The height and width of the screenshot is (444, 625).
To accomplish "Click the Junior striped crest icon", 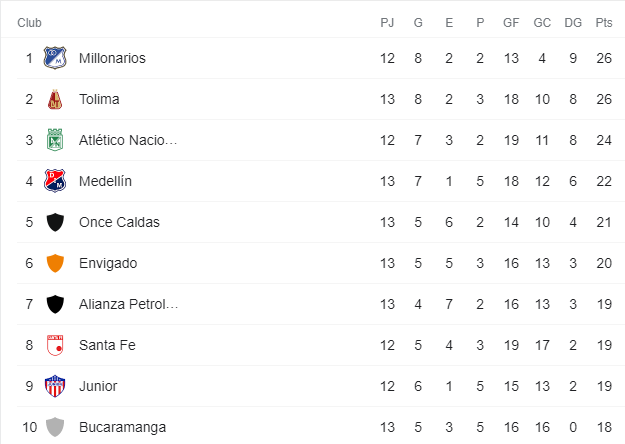I will (x=55, y=386).
